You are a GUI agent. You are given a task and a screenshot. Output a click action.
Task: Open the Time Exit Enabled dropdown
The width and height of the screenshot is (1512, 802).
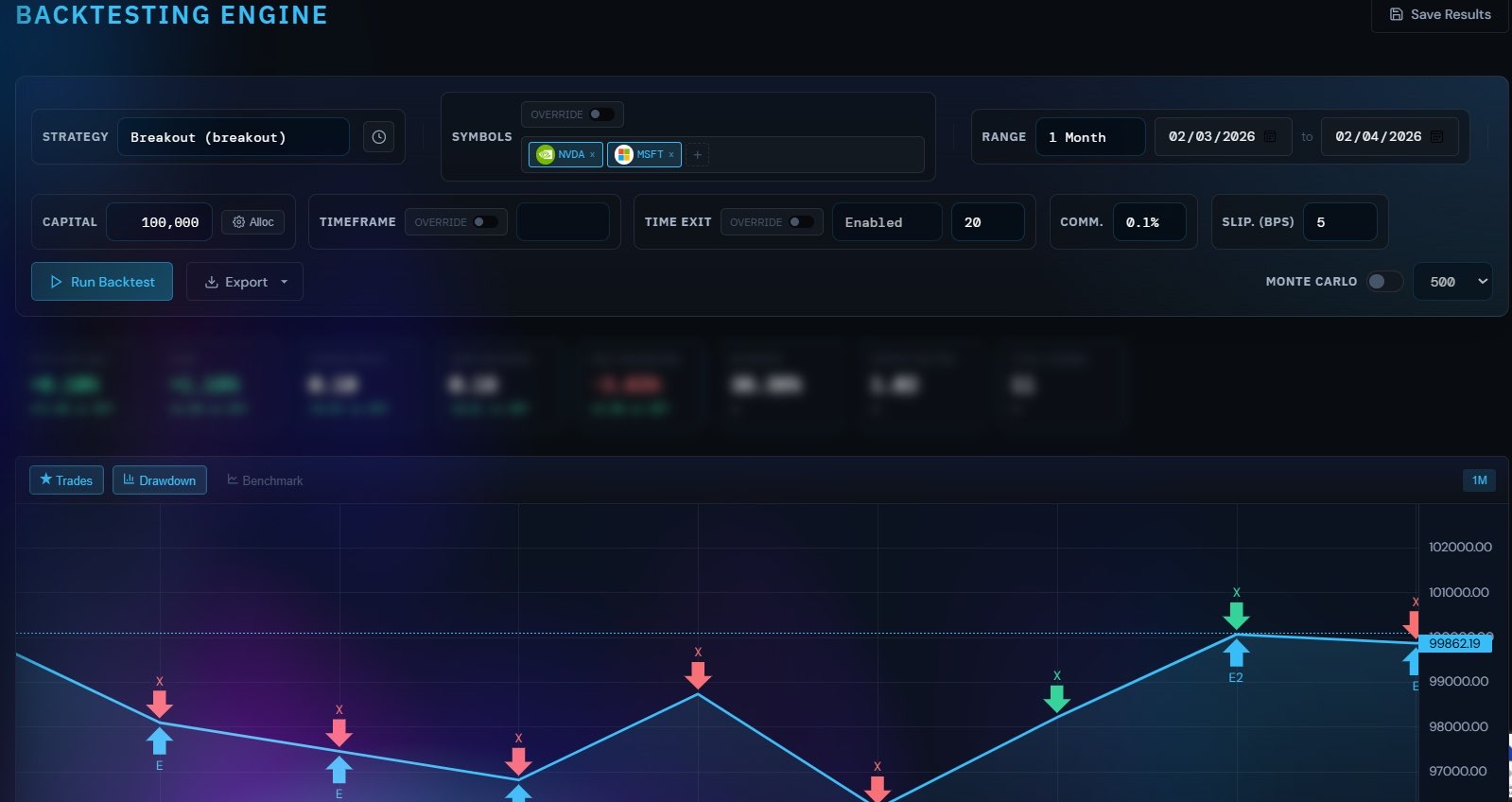(x=887, y=222)
